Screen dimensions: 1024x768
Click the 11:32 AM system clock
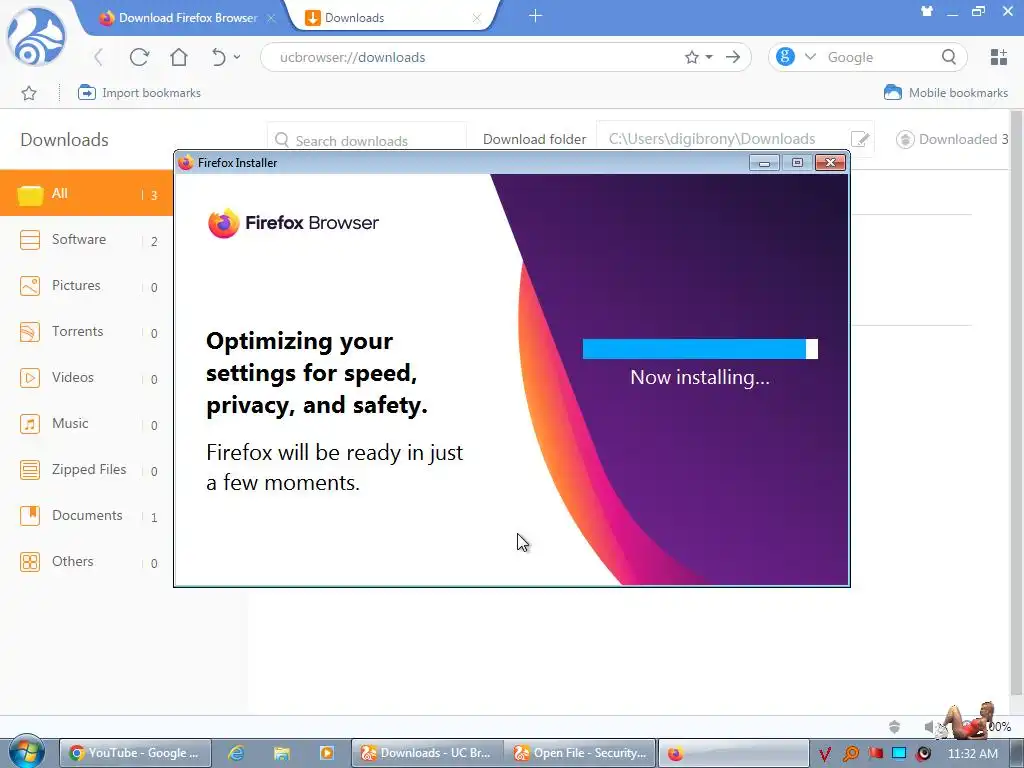coord(972,754)
